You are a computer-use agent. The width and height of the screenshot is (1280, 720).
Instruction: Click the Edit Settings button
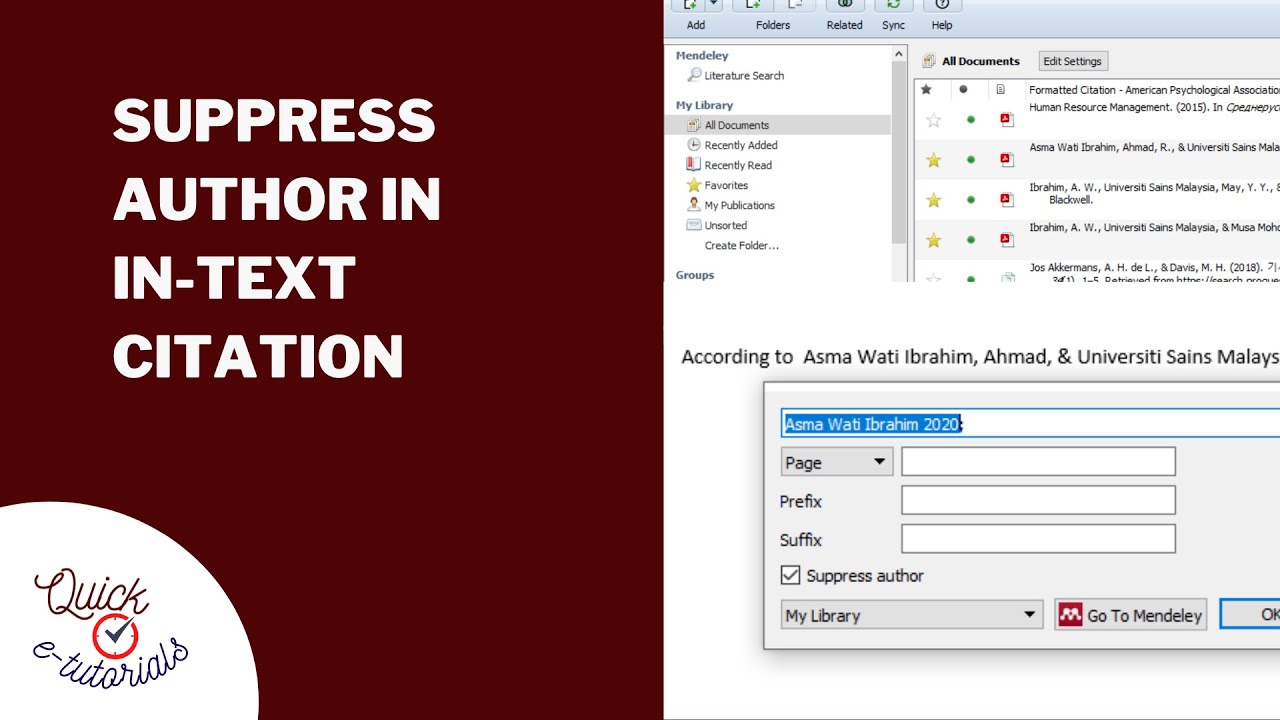[1073, 61]
